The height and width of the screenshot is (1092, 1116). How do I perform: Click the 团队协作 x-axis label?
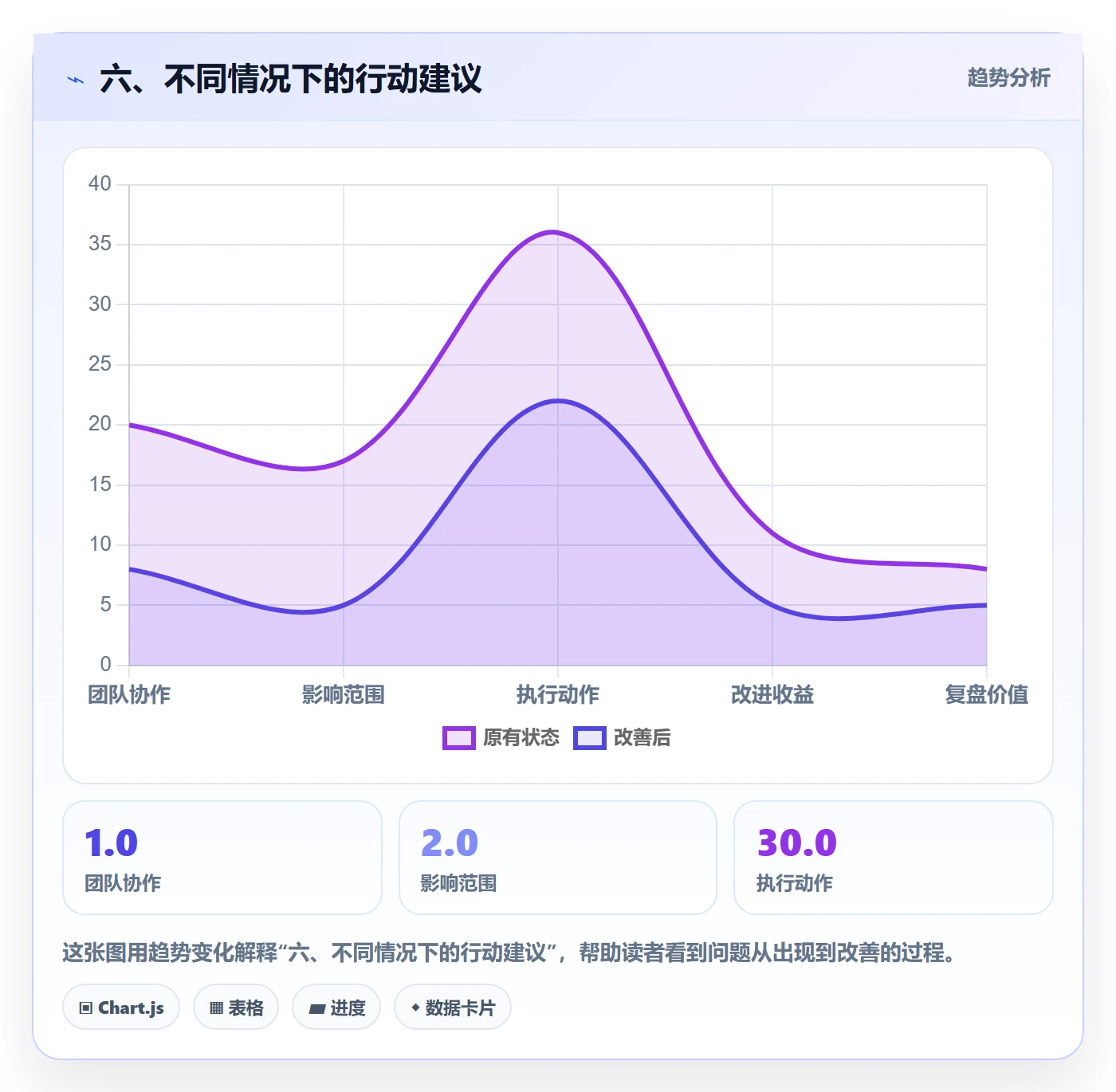(129, 695)
